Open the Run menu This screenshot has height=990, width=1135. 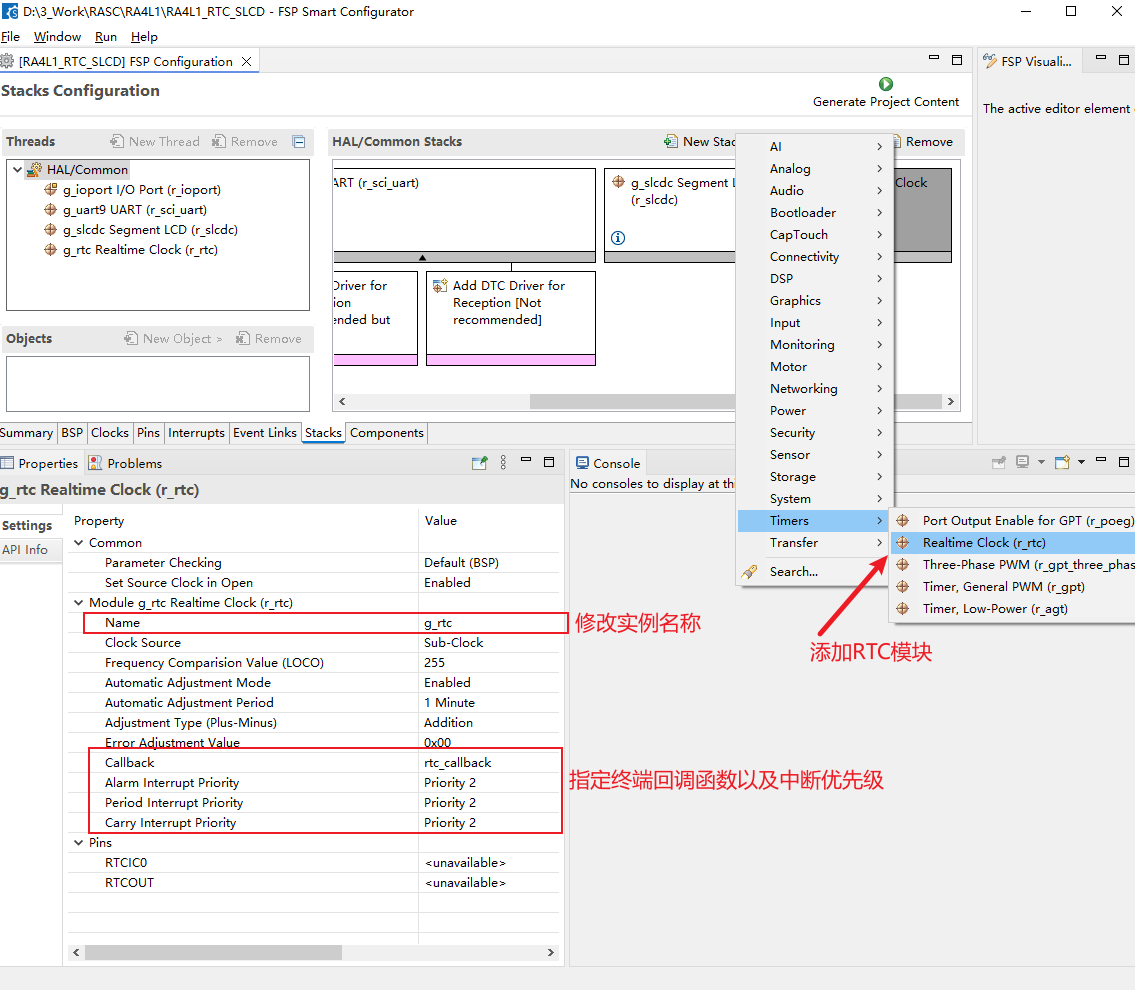106,37
